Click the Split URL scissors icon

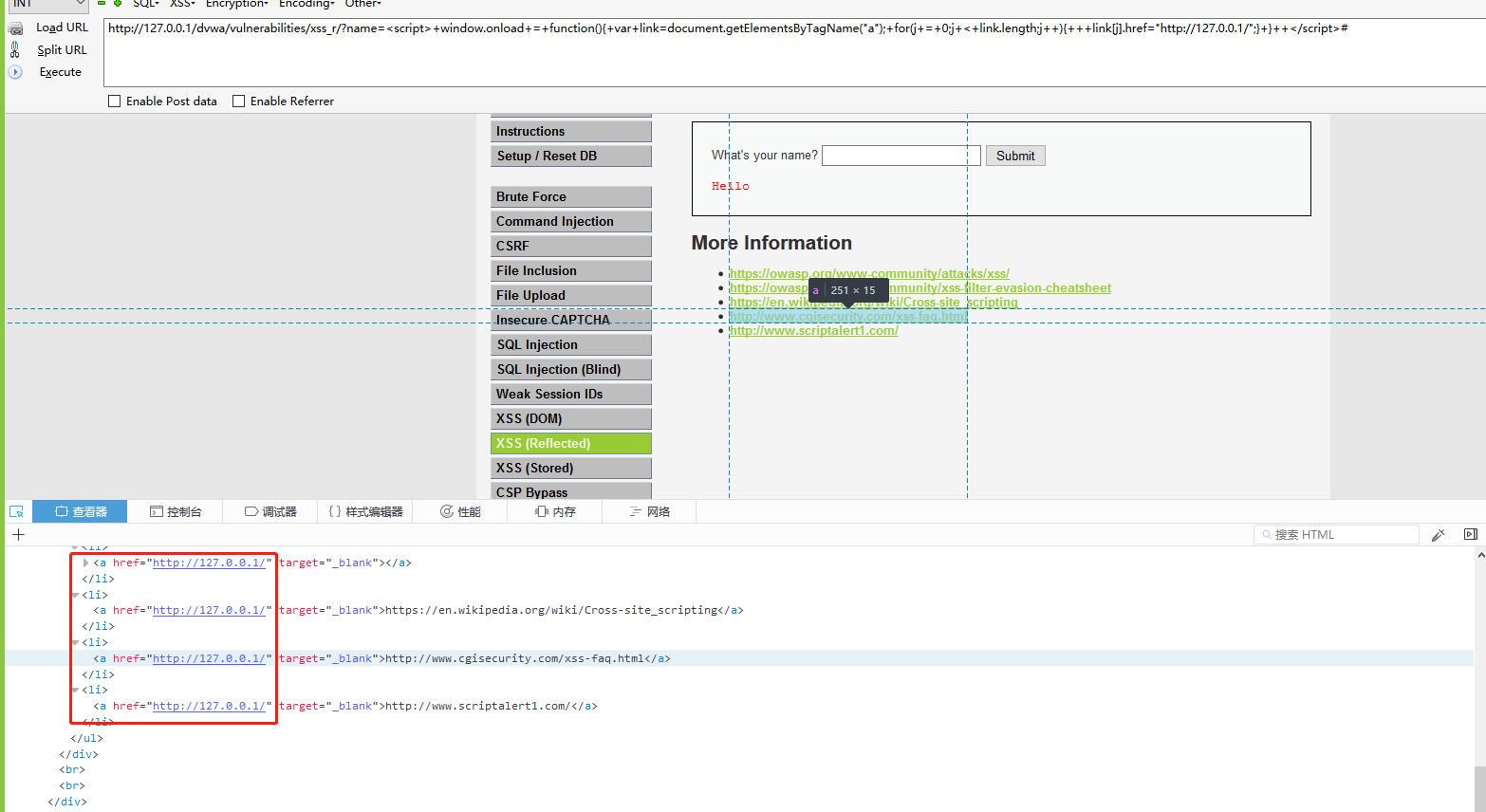(16, 49)
